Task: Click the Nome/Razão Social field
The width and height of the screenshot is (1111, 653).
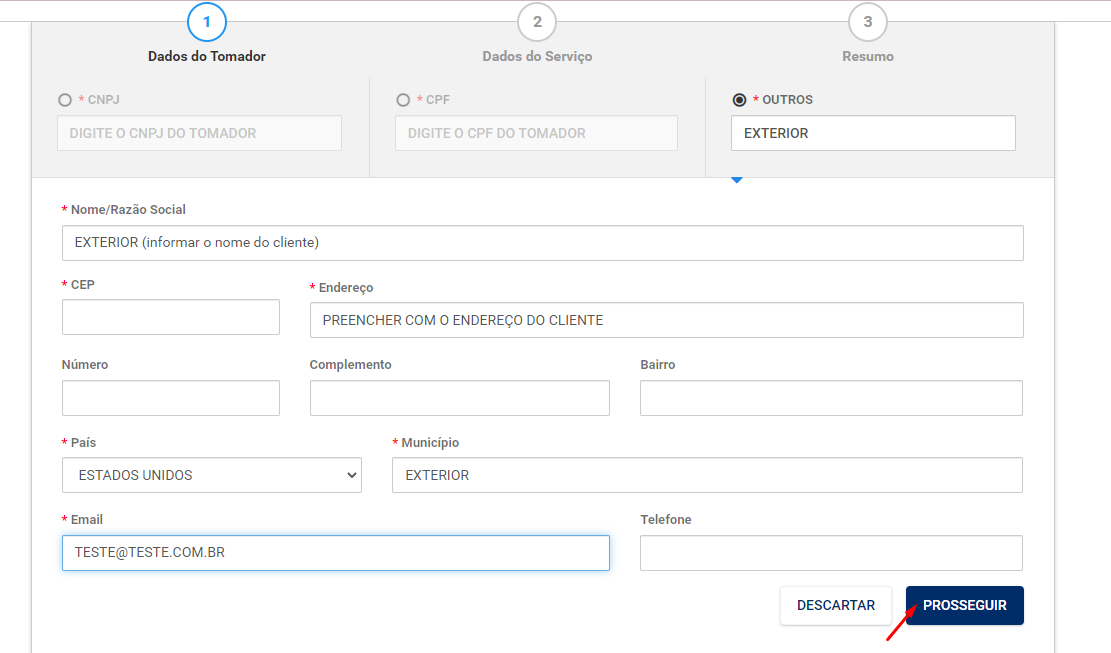Action: tap(543, 243)
